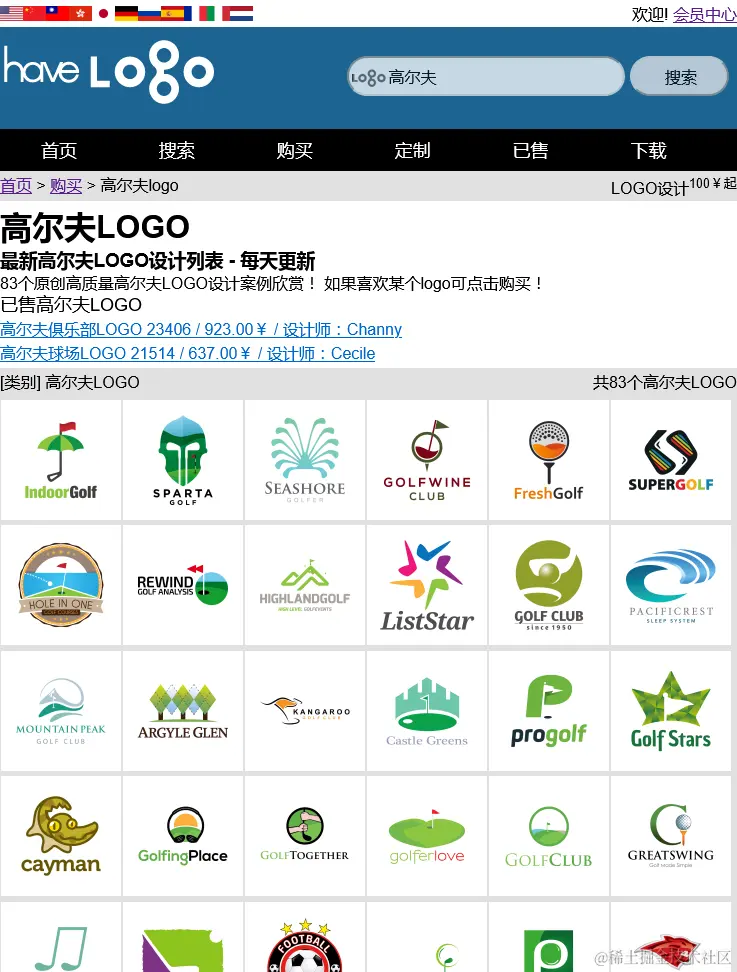737x972 pixels.
Task: Open the Seashore Golfer logo
Action: [x=305, y=460]
